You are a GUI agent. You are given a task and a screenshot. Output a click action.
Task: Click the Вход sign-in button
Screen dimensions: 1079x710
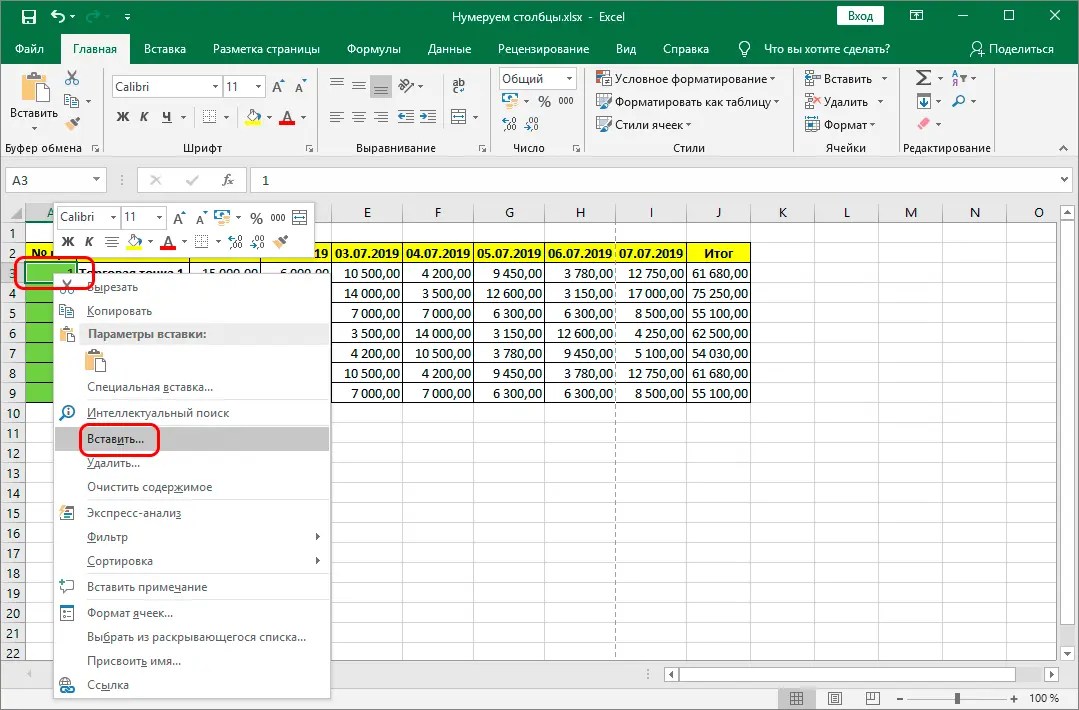pyautogui.click(x=859, y=15)
